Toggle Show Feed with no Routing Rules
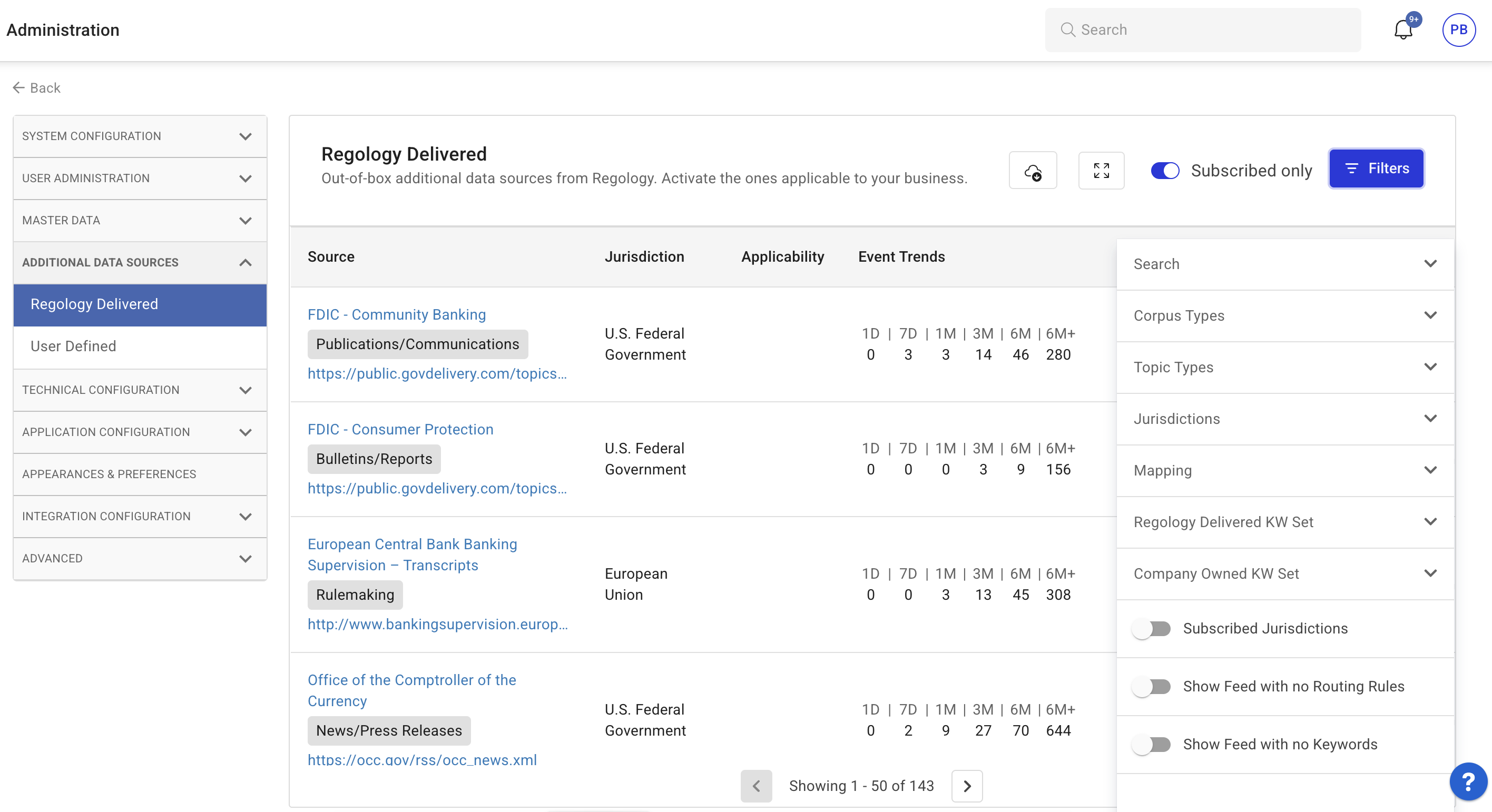 (1152, 687)
